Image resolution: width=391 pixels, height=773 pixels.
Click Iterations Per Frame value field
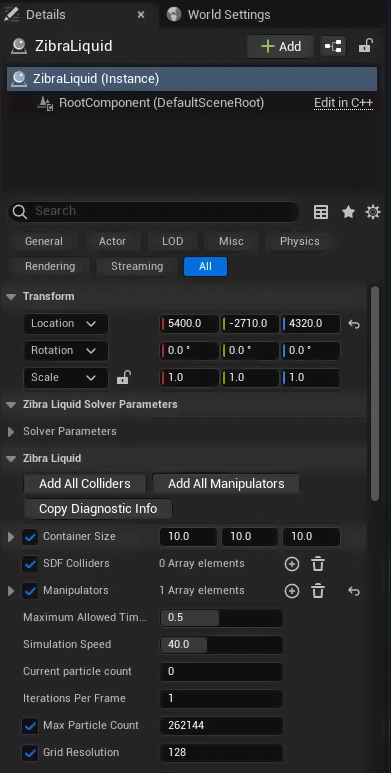coord(221,699)
